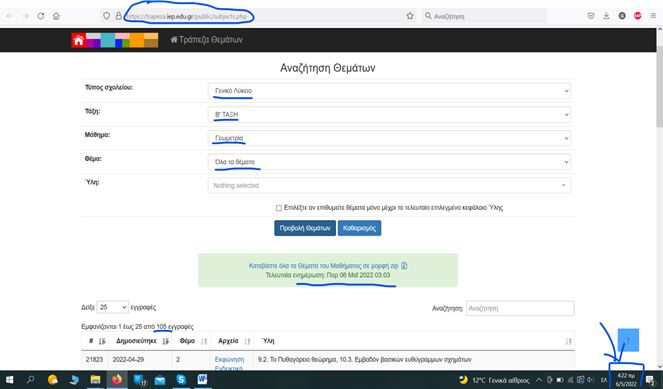The image size is (663, 389).
Task: Open the taskbar app with the 17 badge
Action: click(140, 380)
